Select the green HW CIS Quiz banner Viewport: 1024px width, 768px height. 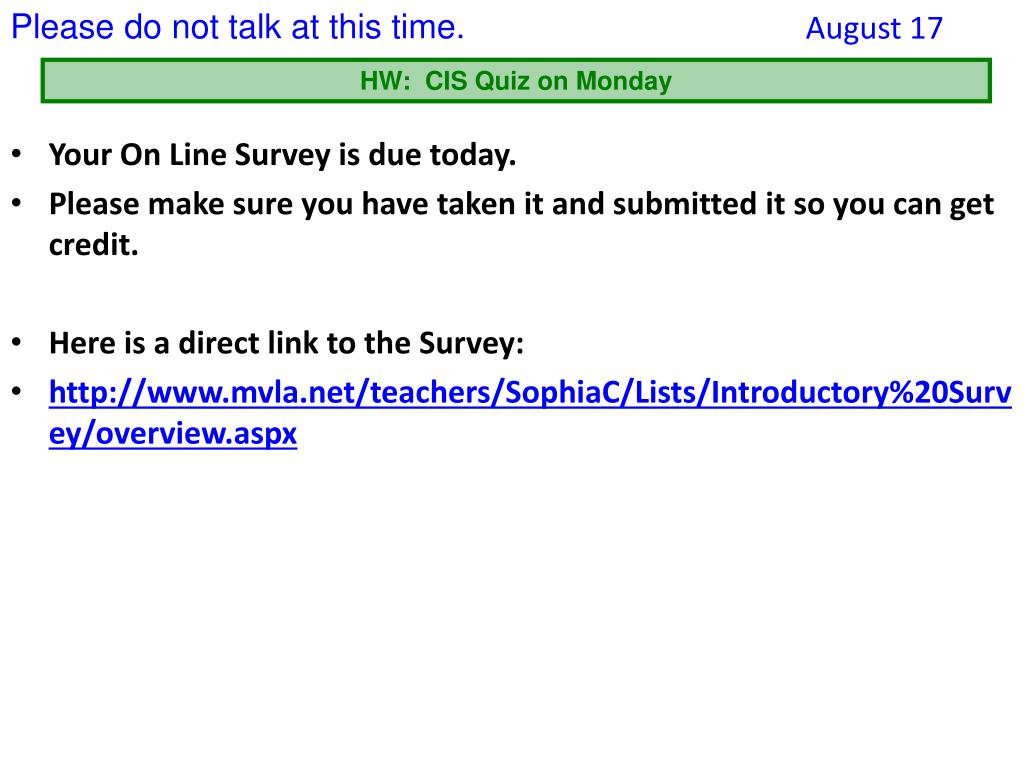(x=516, y=81)
